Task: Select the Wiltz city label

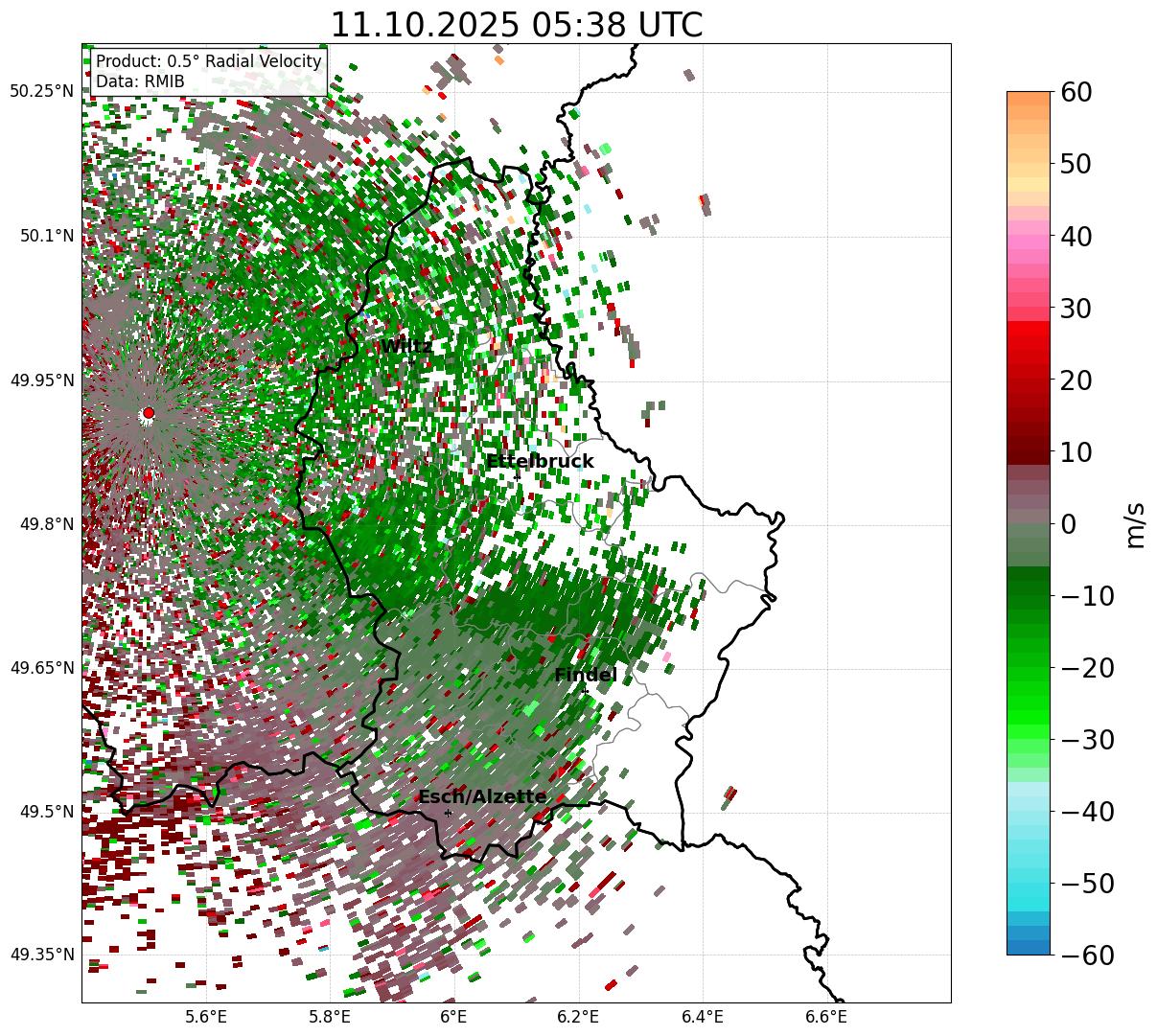Action: click(x=406, y=346)
